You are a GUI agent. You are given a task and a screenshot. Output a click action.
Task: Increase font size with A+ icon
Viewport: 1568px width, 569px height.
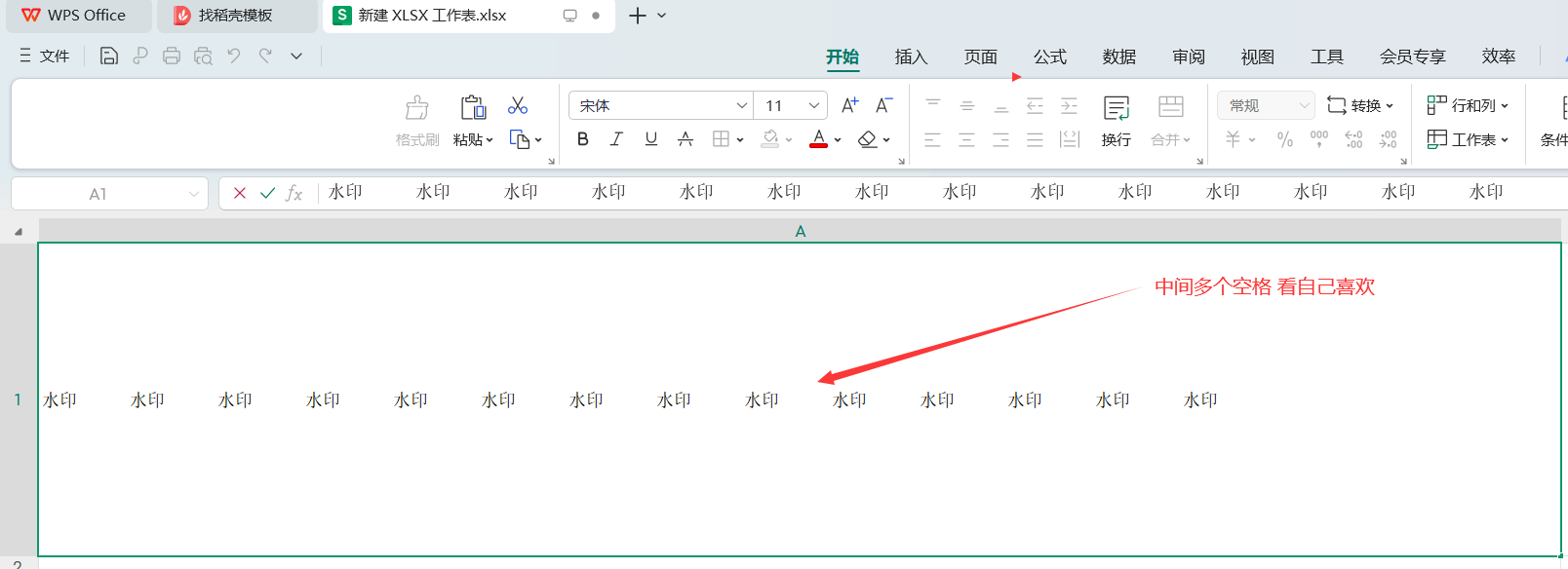pyautogui.click(x=849, y=105)
